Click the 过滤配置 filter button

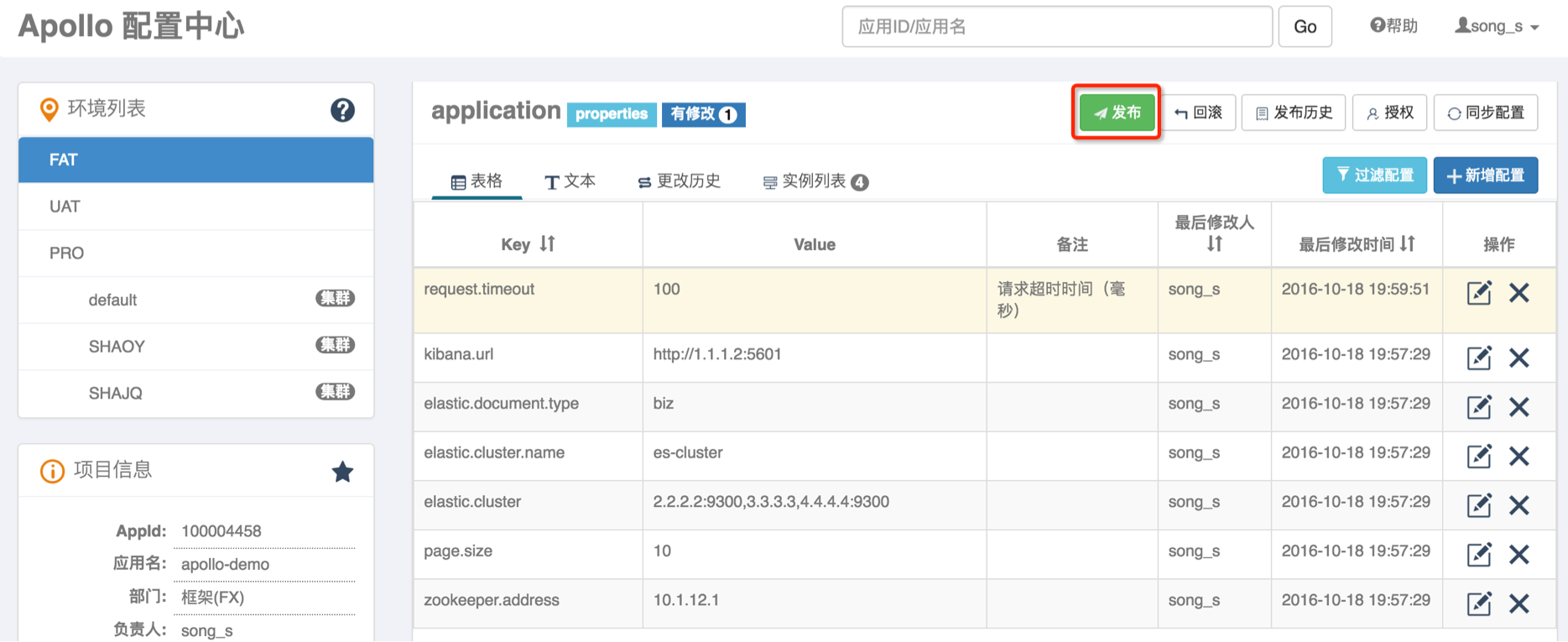click(1374, 175)
